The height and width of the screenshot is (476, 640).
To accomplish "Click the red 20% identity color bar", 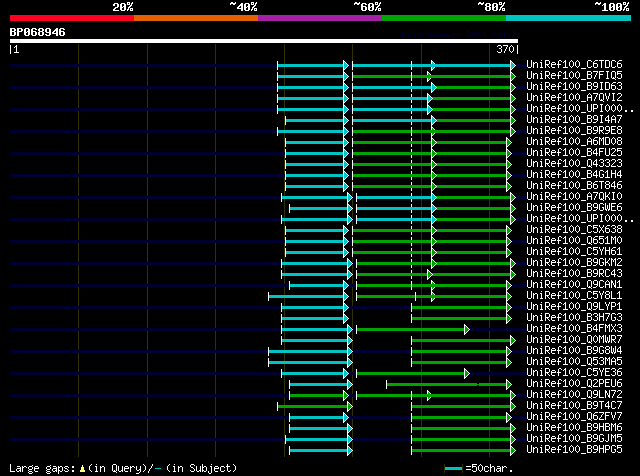I will click(72, 18).
